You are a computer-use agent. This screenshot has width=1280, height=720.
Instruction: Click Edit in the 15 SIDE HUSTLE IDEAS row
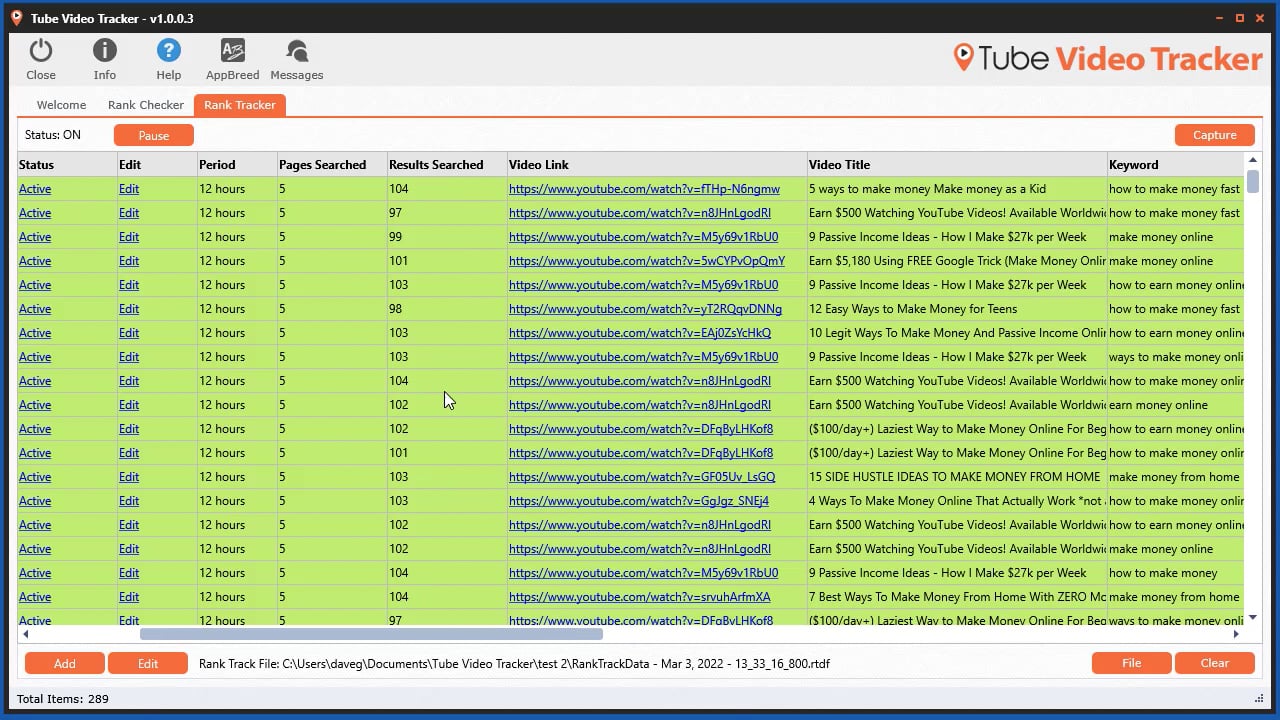coord(129,477)
